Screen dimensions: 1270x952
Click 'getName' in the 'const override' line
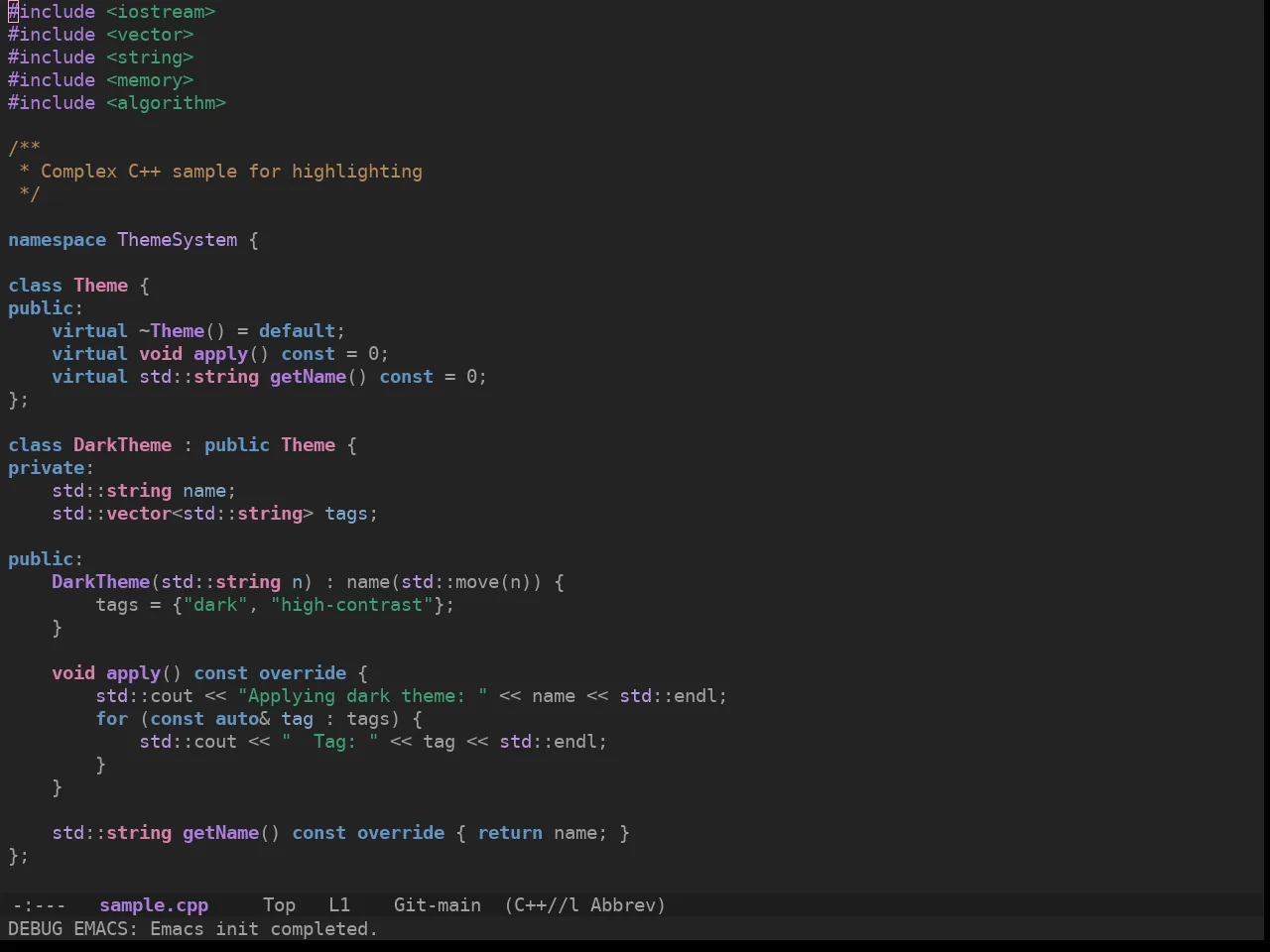click(220, 833)
